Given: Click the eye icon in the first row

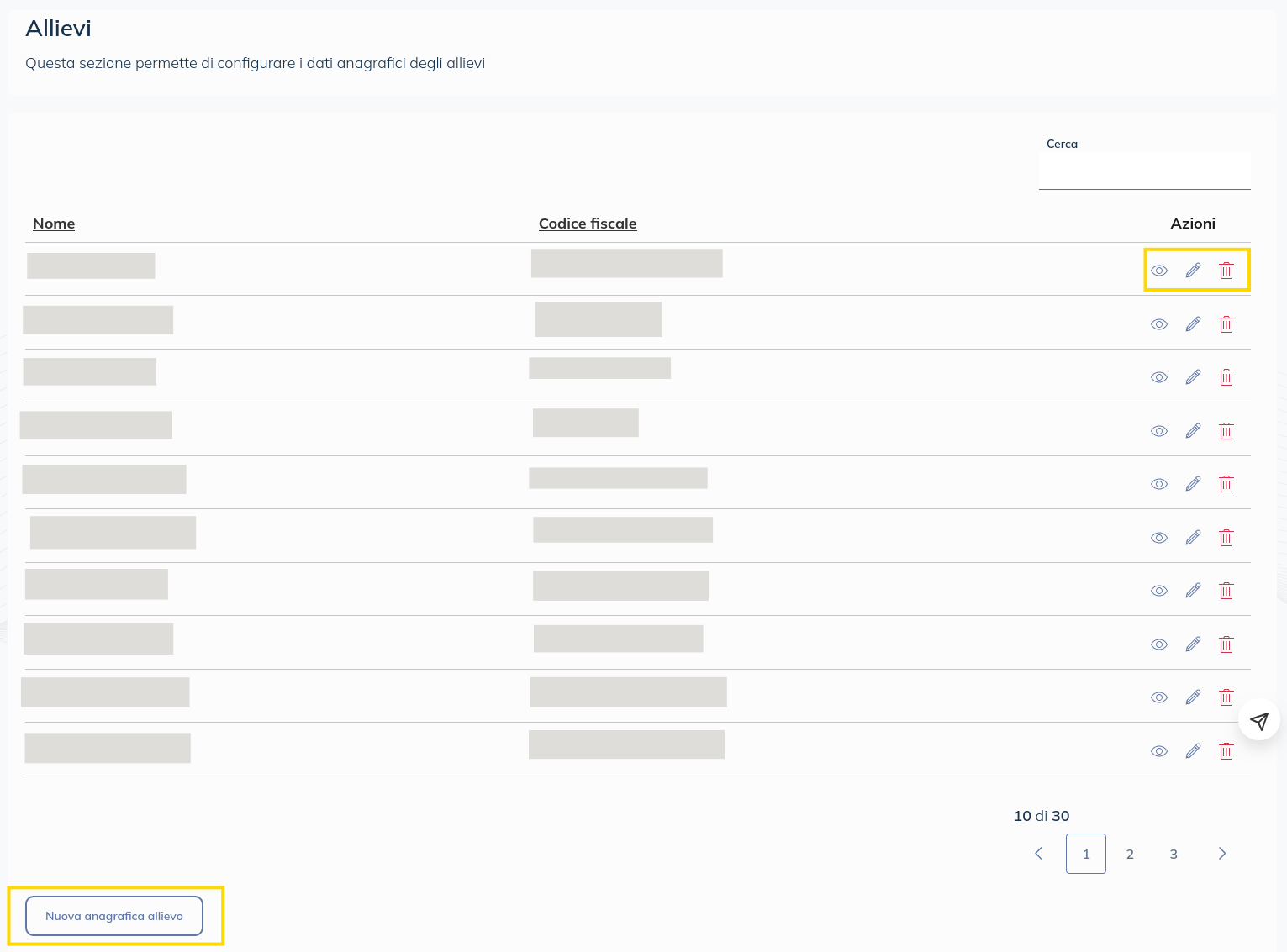Looking at the screenshot, I should 1159,271.
